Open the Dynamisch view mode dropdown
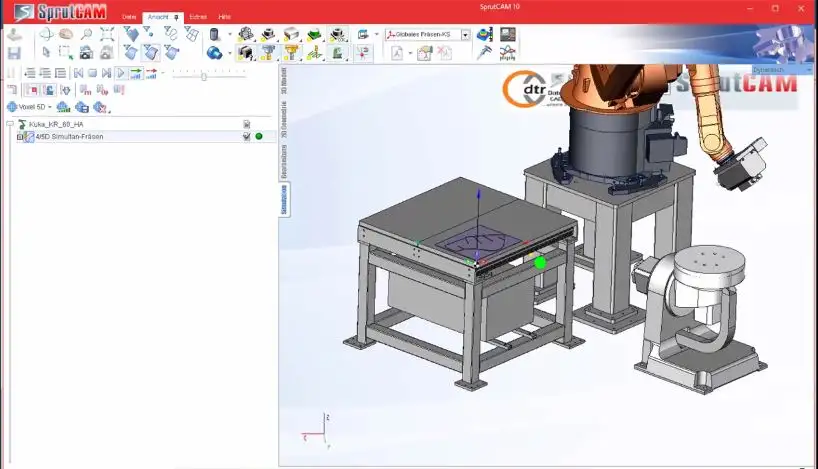 tap(808, 70)
